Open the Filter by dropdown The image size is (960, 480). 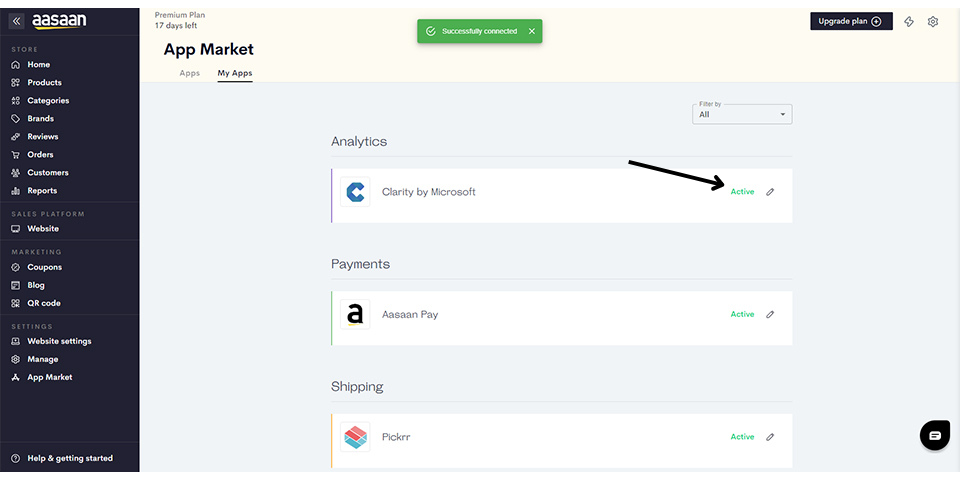click(742, 114)
